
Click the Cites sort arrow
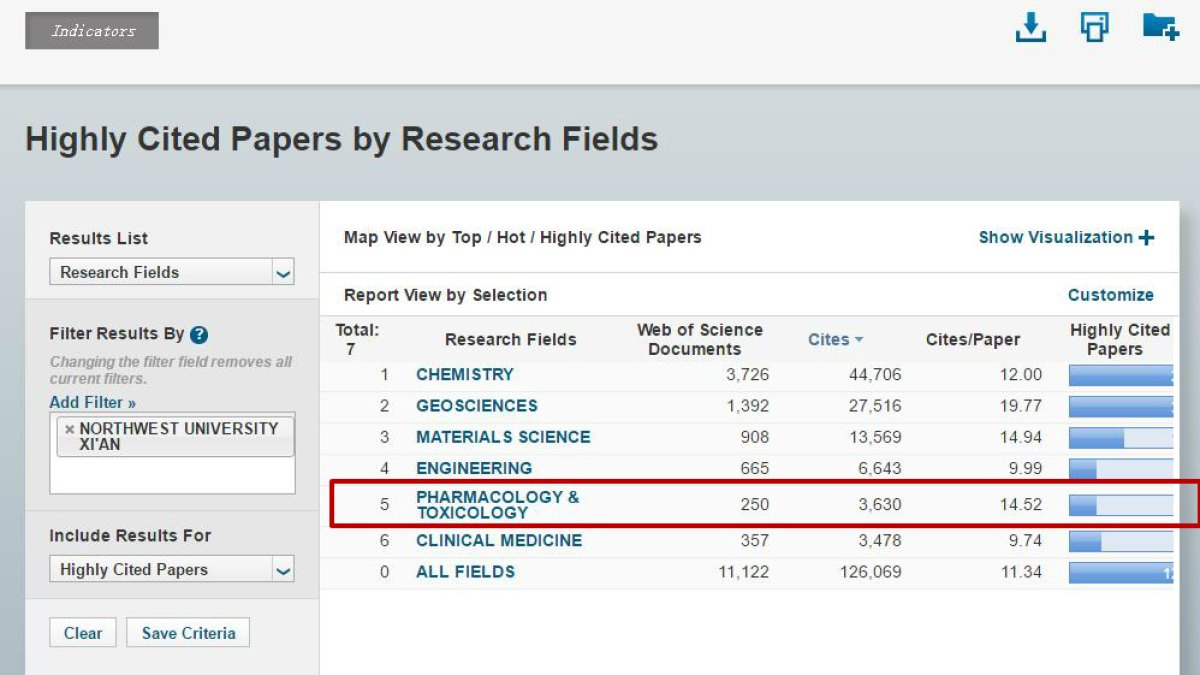point(858,340)
